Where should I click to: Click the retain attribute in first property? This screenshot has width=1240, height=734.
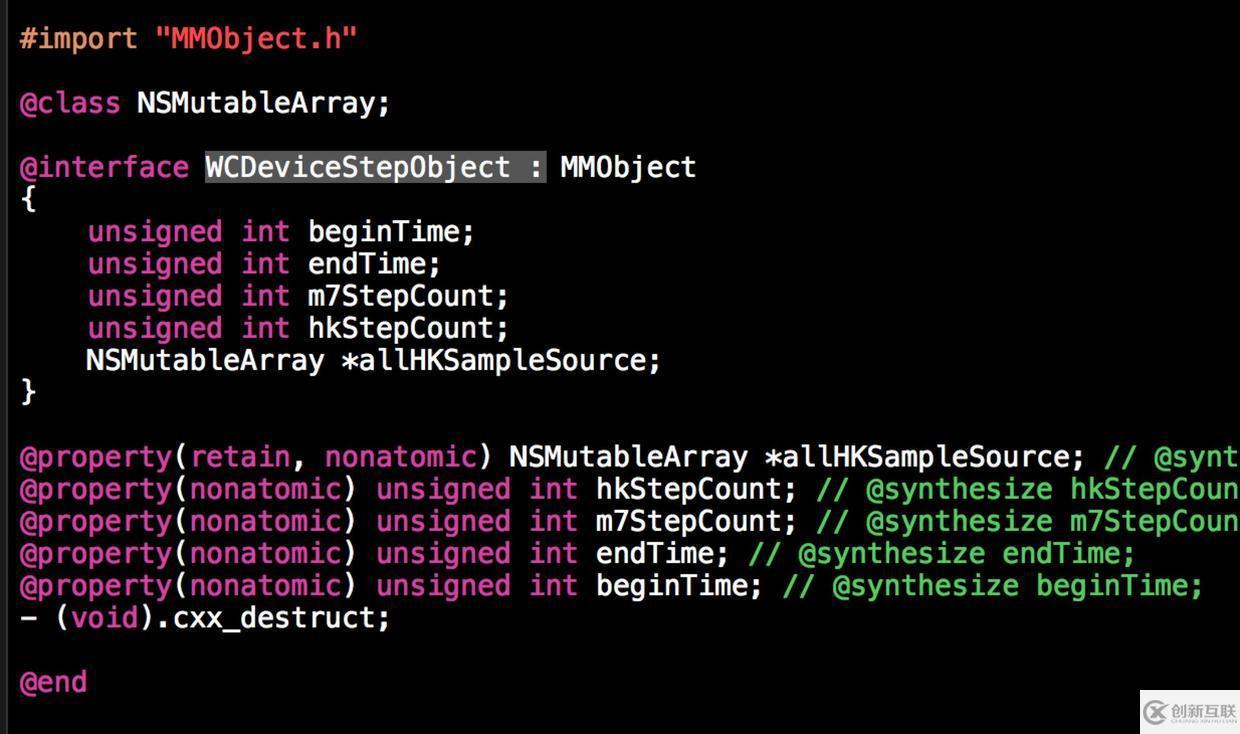pyautogui.click(x=240, y=457)
